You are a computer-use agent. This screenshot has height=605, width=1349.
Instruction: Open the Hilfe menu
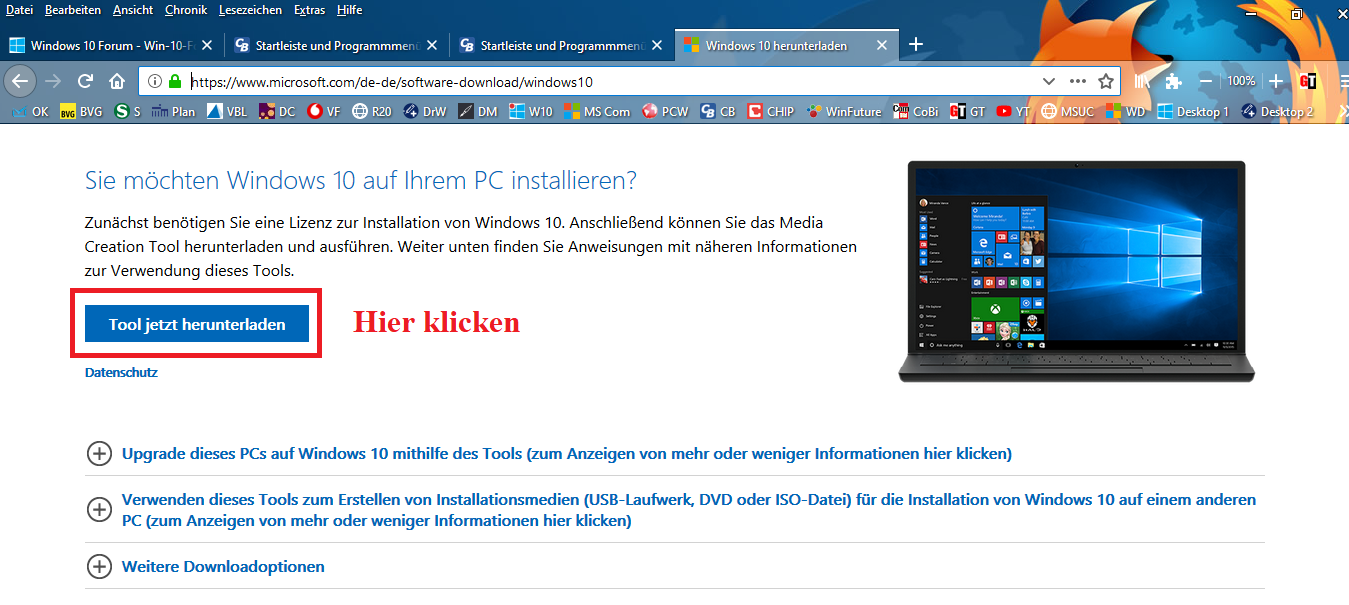349,10
